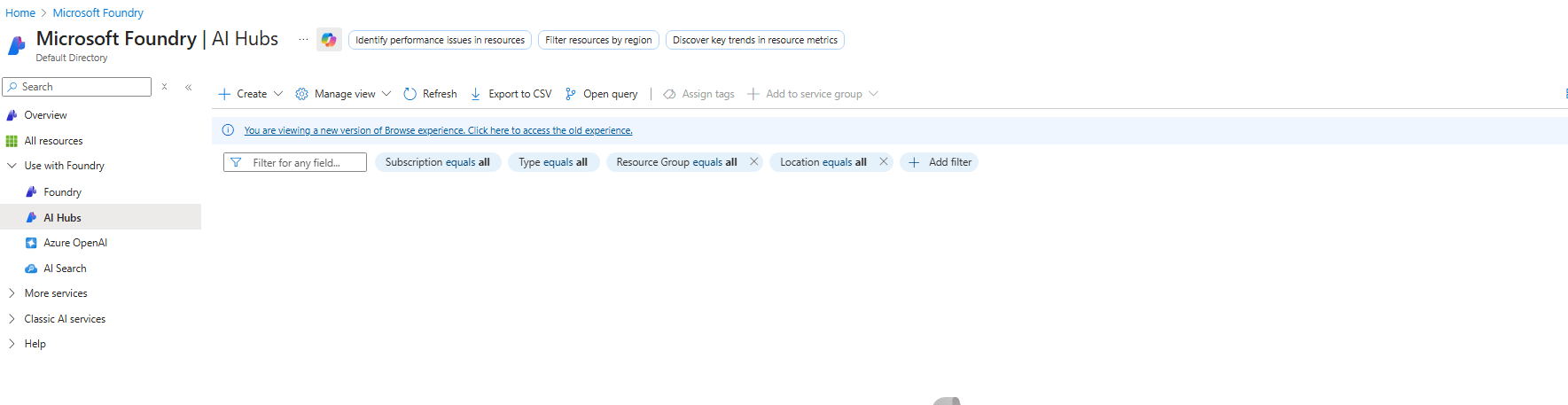Image resolution: width=1568 pixels, height=405 pixels.
Task: Expand the Help section
Action: click(x=12, y=344)
